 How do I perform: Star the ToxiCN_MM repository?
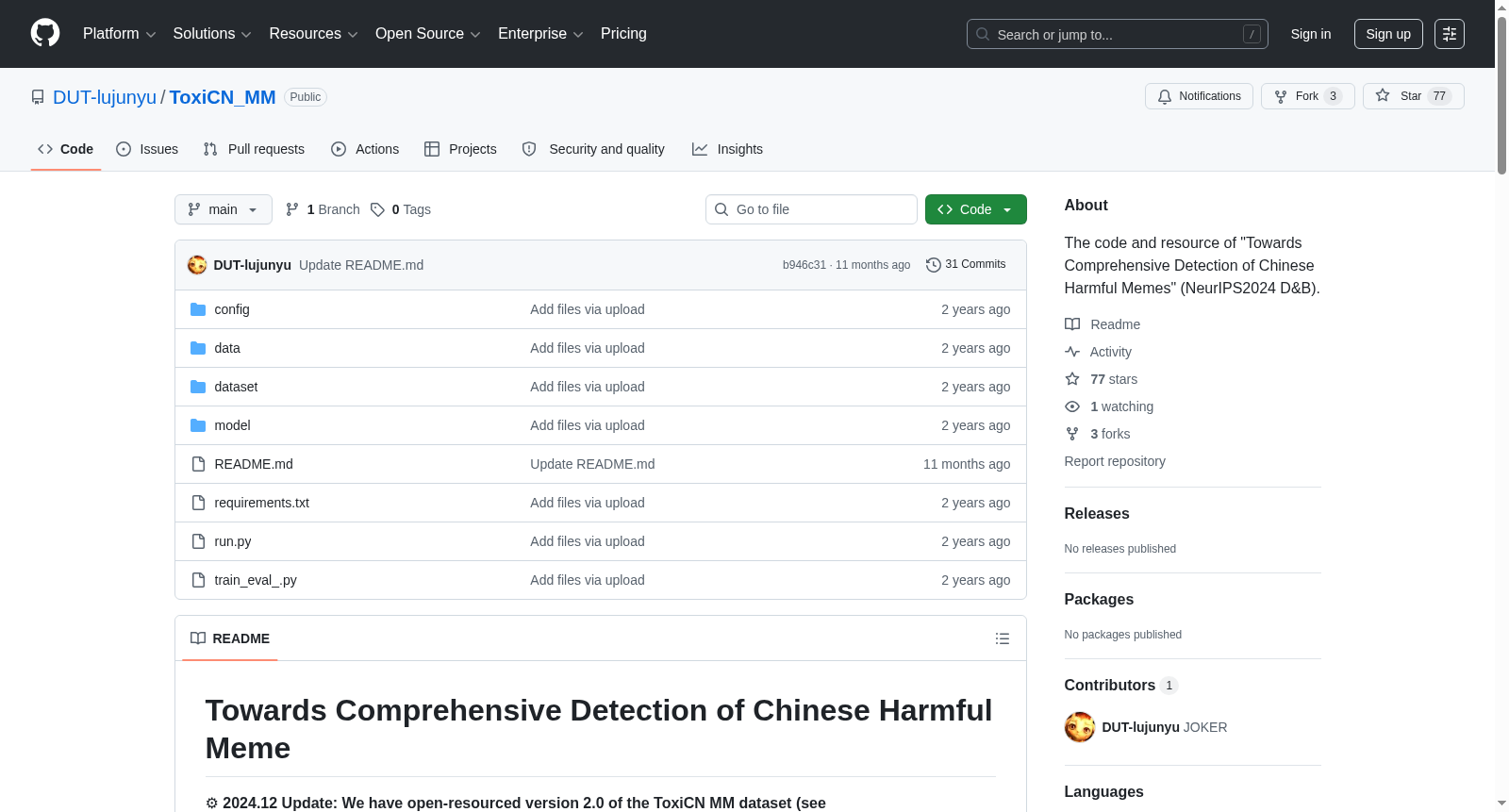[x=1413, y=96]
